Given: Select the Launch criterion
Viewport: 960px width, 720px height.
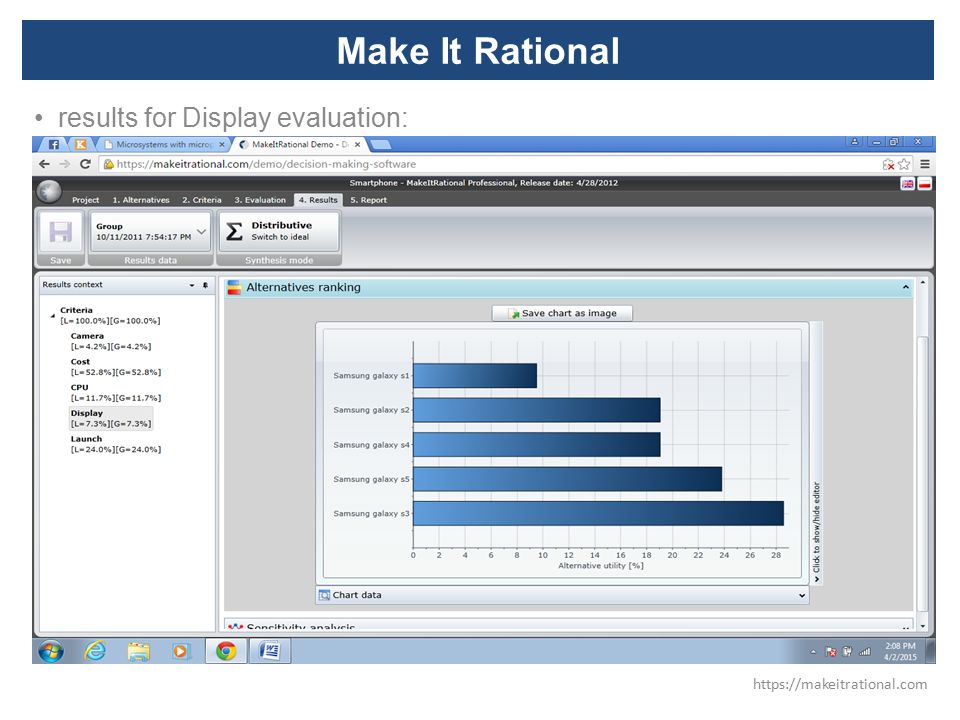Looking at the screenshot, I should click(x=115, y=444).
